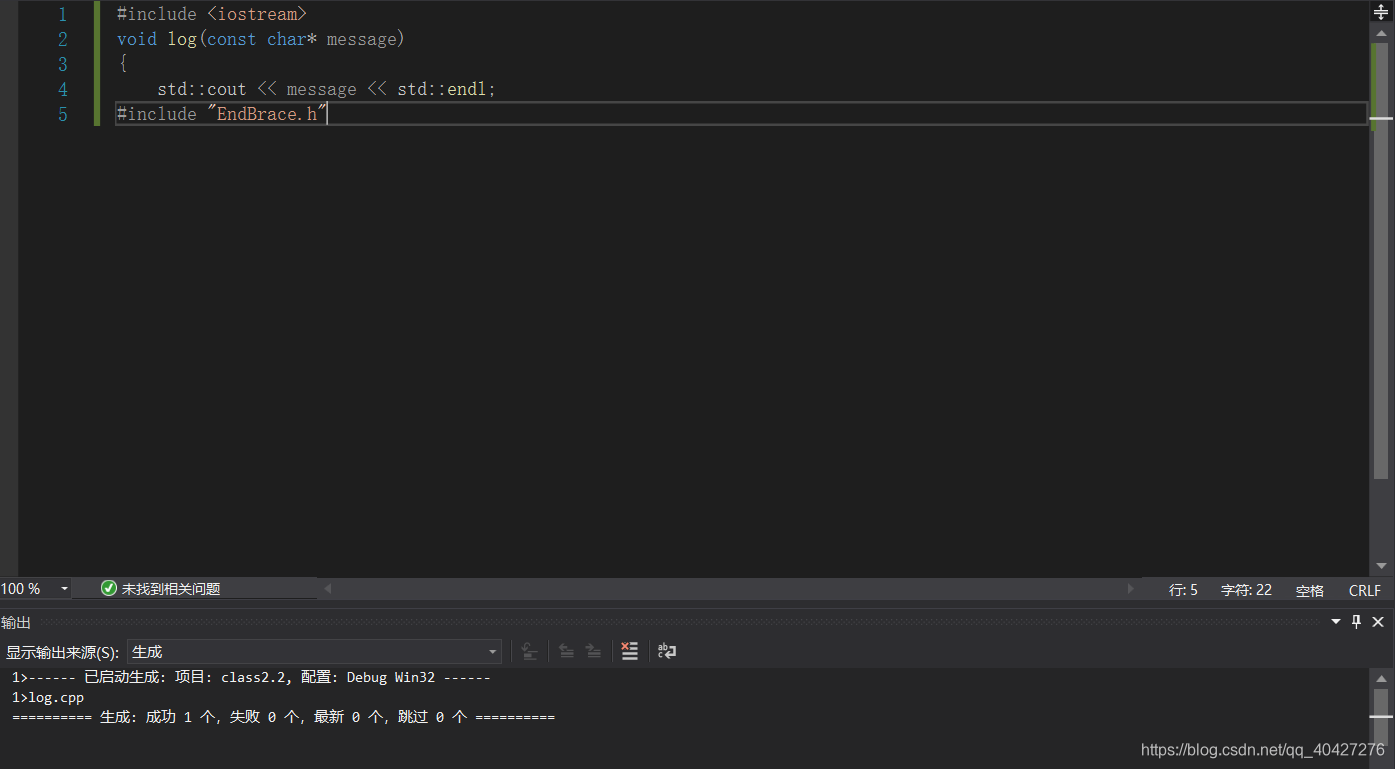Click horizontal scrollbar right arrow in editor
The width and height of the screenshot is (1395, 769).
pos(1131,589)
